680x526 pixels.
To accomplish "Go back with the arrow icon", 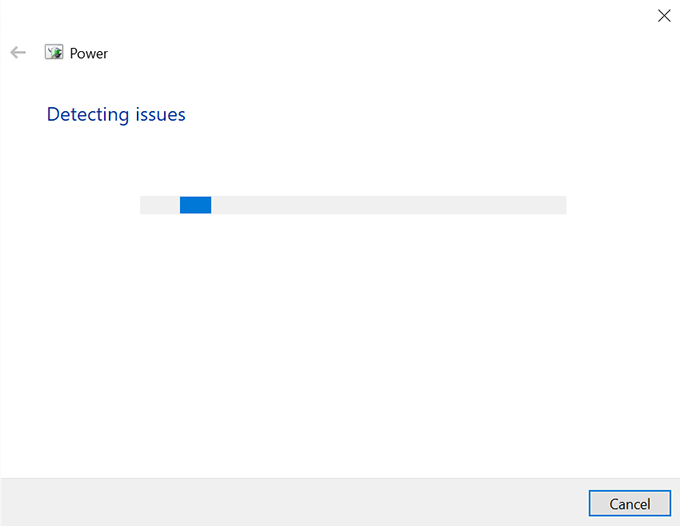I will click(18, 52).
